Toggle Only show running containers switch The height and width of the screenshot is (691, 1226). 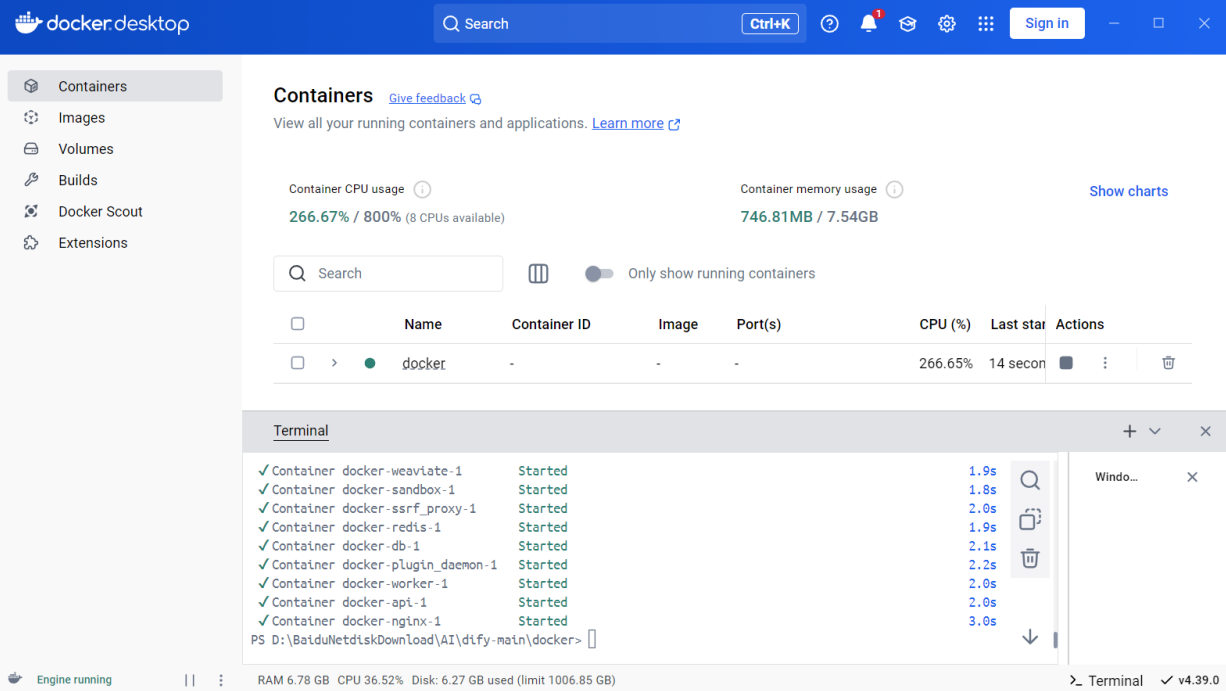[599, 273]
